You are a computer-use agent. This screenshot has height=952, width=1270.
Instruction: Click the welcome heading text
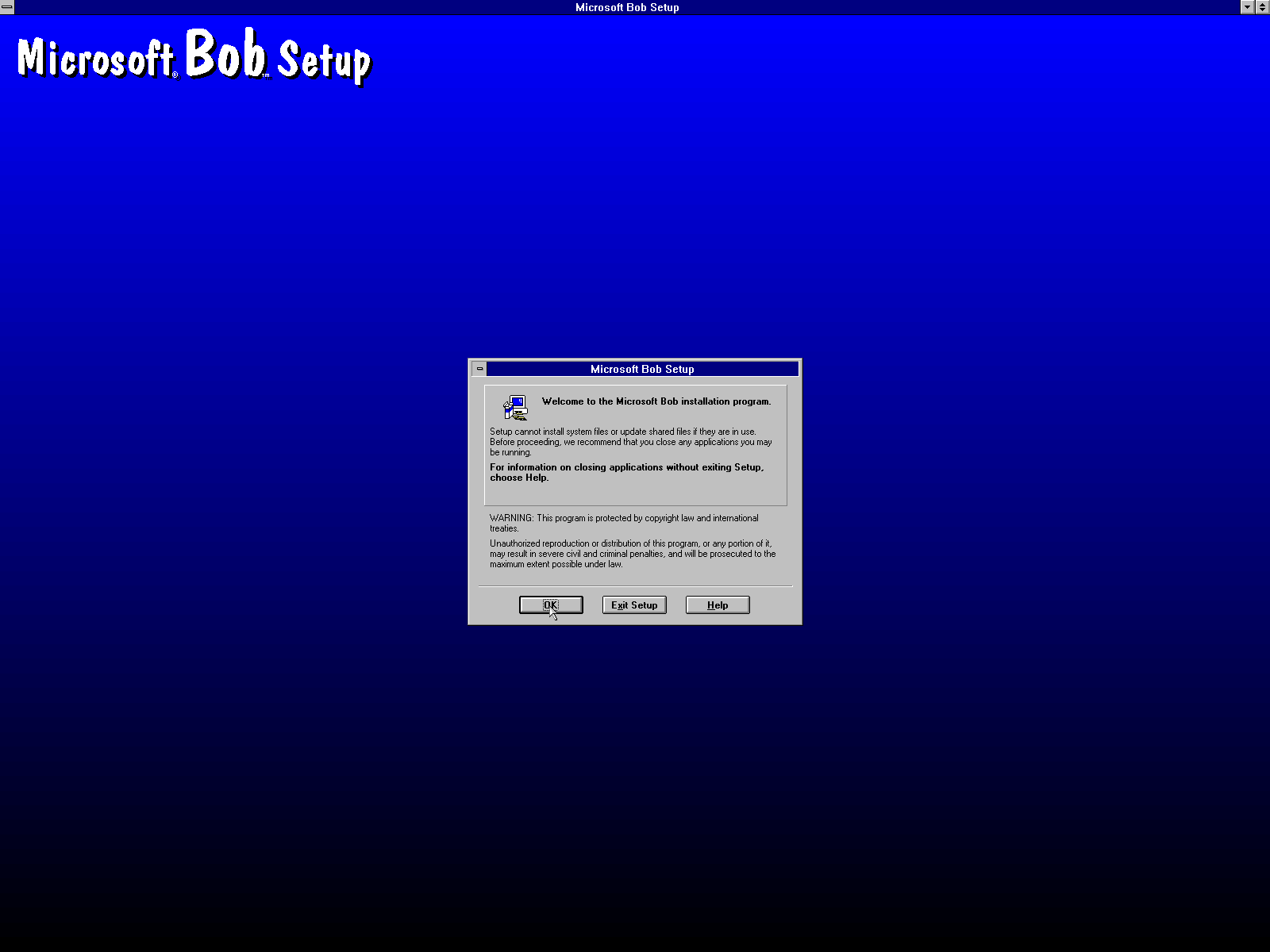tap(656, 401)
